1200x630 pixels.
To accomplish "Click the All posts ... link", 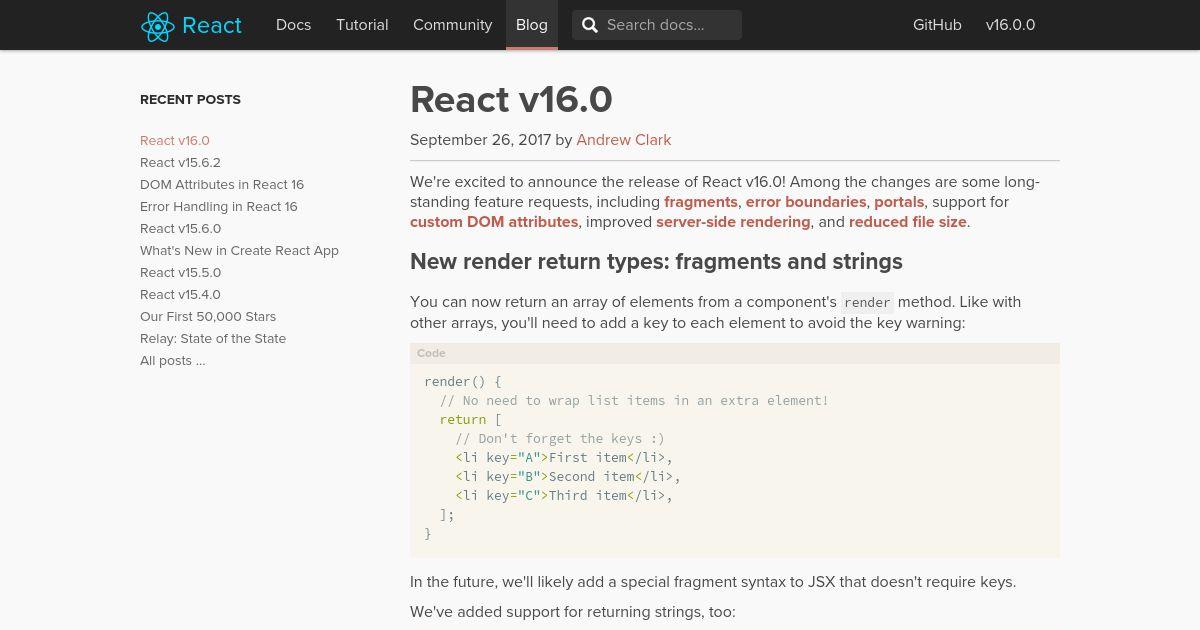I will click(x=173, y=361).
